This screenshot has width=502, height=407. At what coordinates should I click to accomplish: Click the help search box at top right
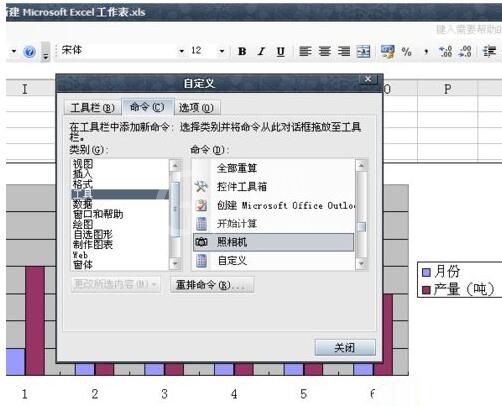pos(468,30)
